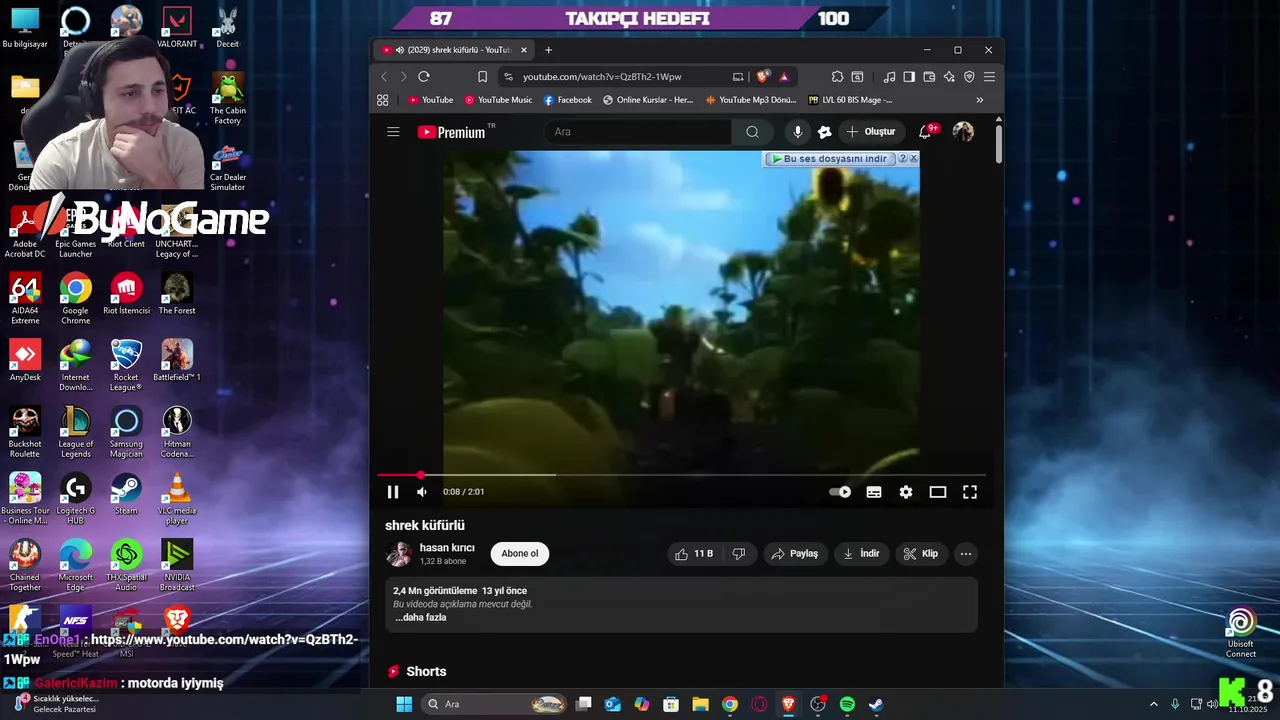Open the Ask/Gemini sparkle icon beside microphone
1280x720 pixels.
tap(825, 132)
